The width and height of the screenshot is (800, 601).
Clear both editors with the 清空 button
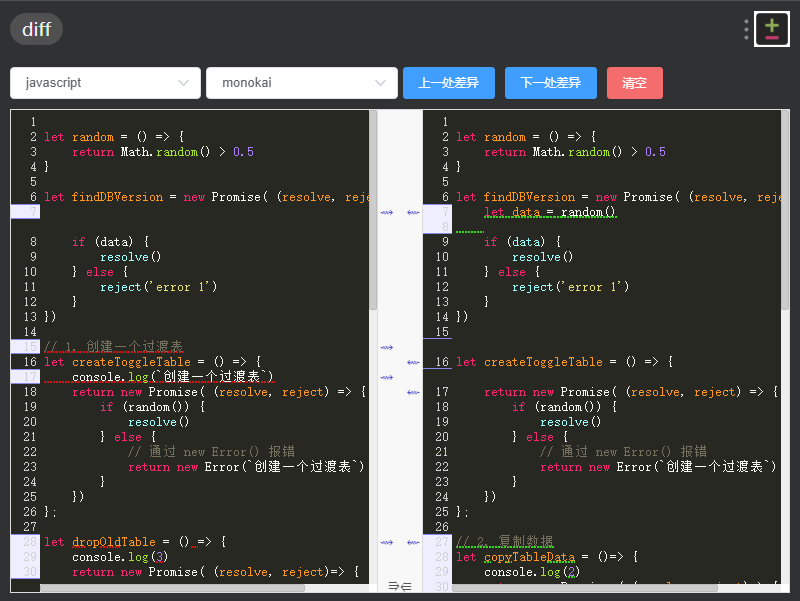635,83
